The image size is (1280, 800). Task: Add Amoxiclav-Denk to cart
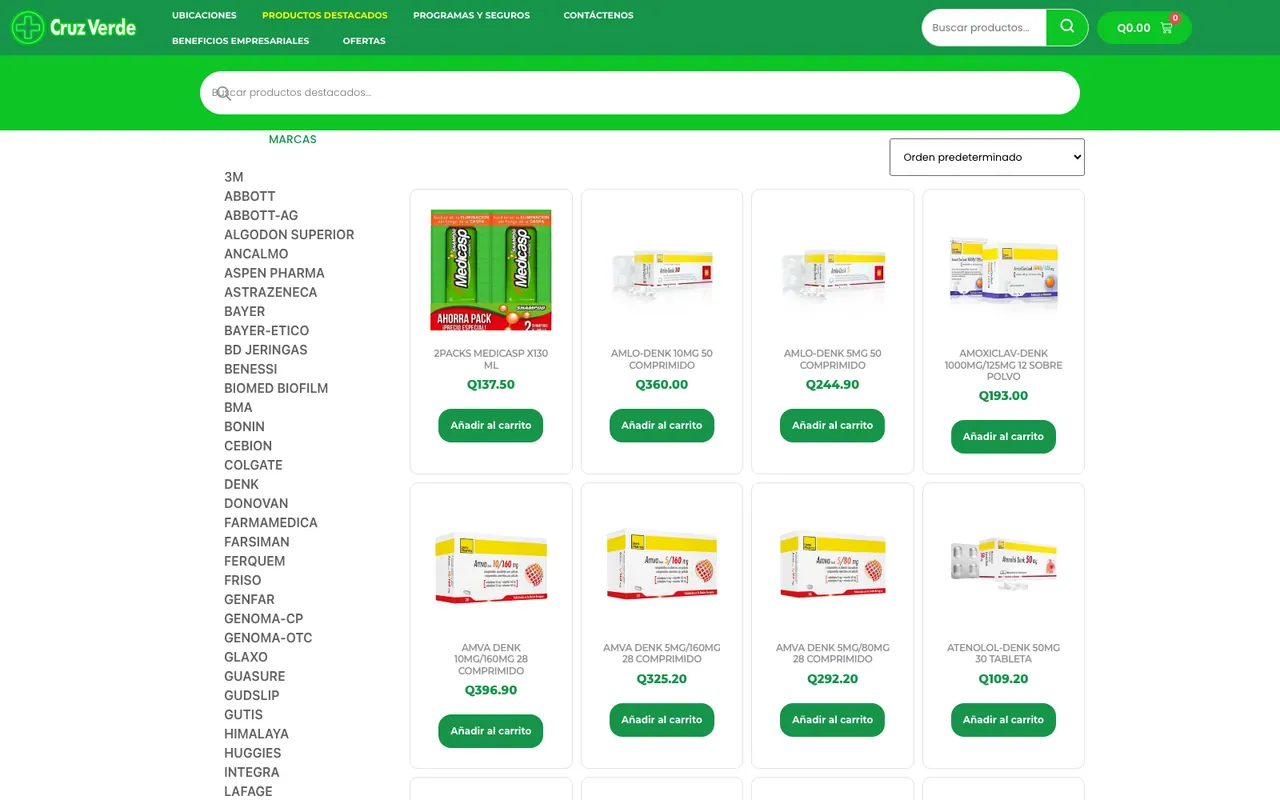pos(1003,436)
